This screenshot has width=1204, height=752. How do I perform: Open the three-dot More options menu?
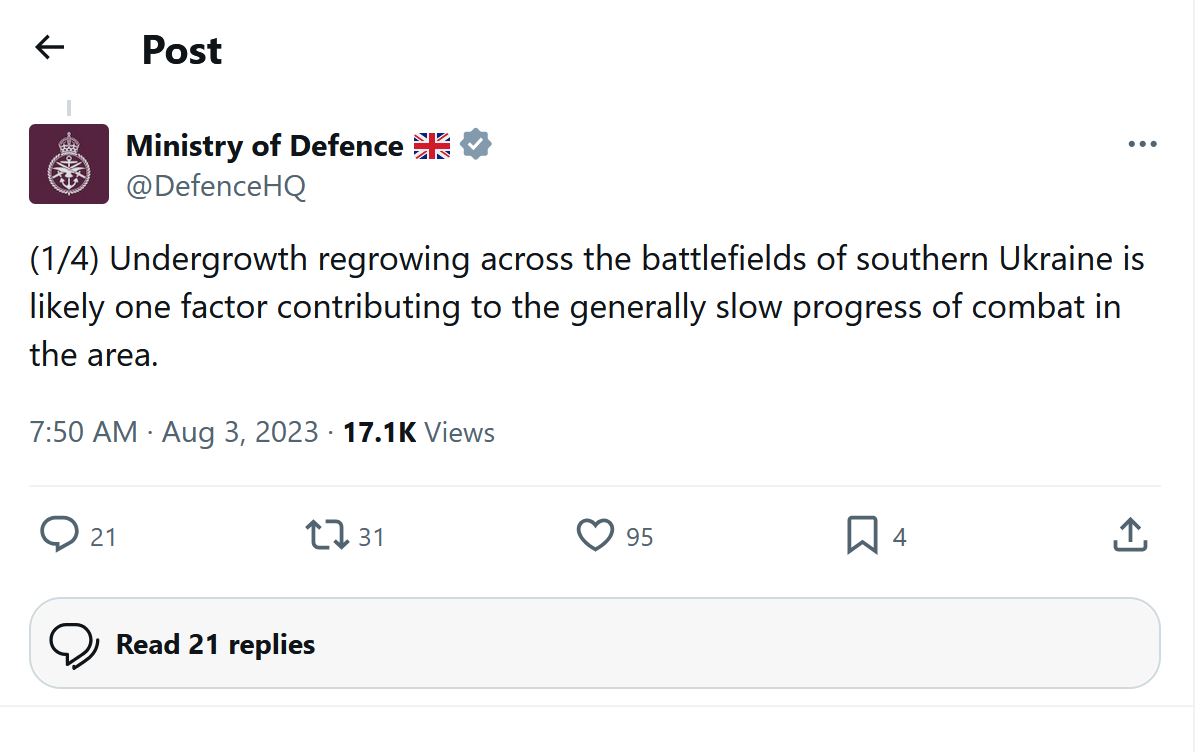[1141, 145]
